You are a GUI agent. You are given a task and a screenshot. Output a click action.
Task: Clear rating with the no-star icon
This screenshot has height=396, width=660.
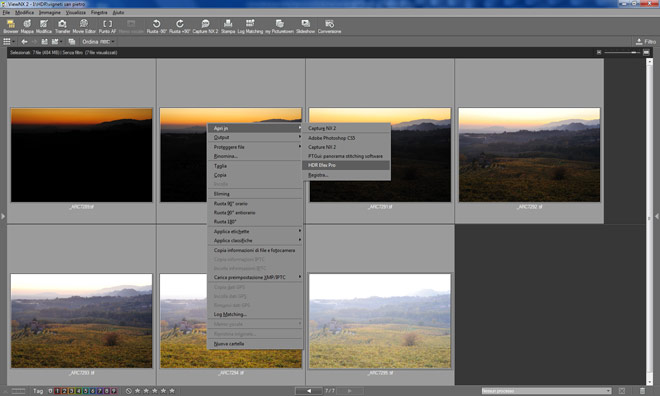pos(129,391)
